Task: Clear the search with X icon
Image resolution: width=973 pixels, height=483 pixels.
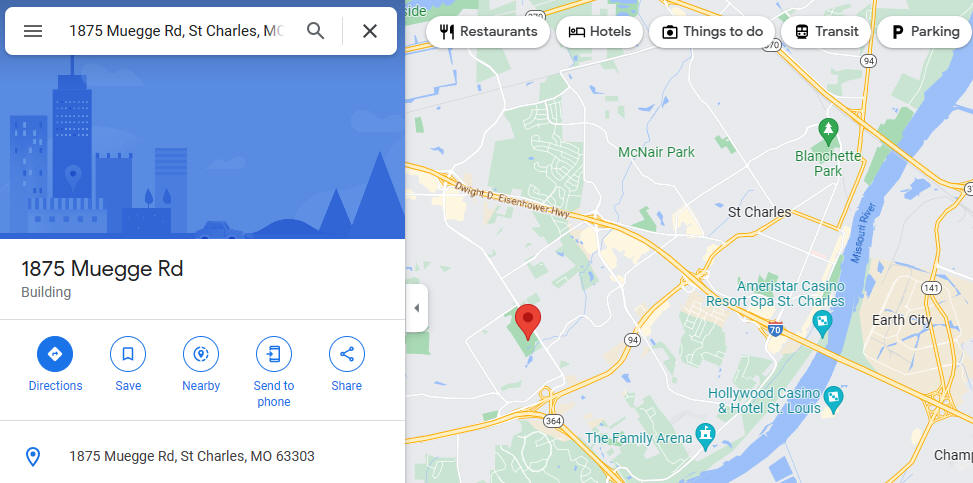Action: 370,31
